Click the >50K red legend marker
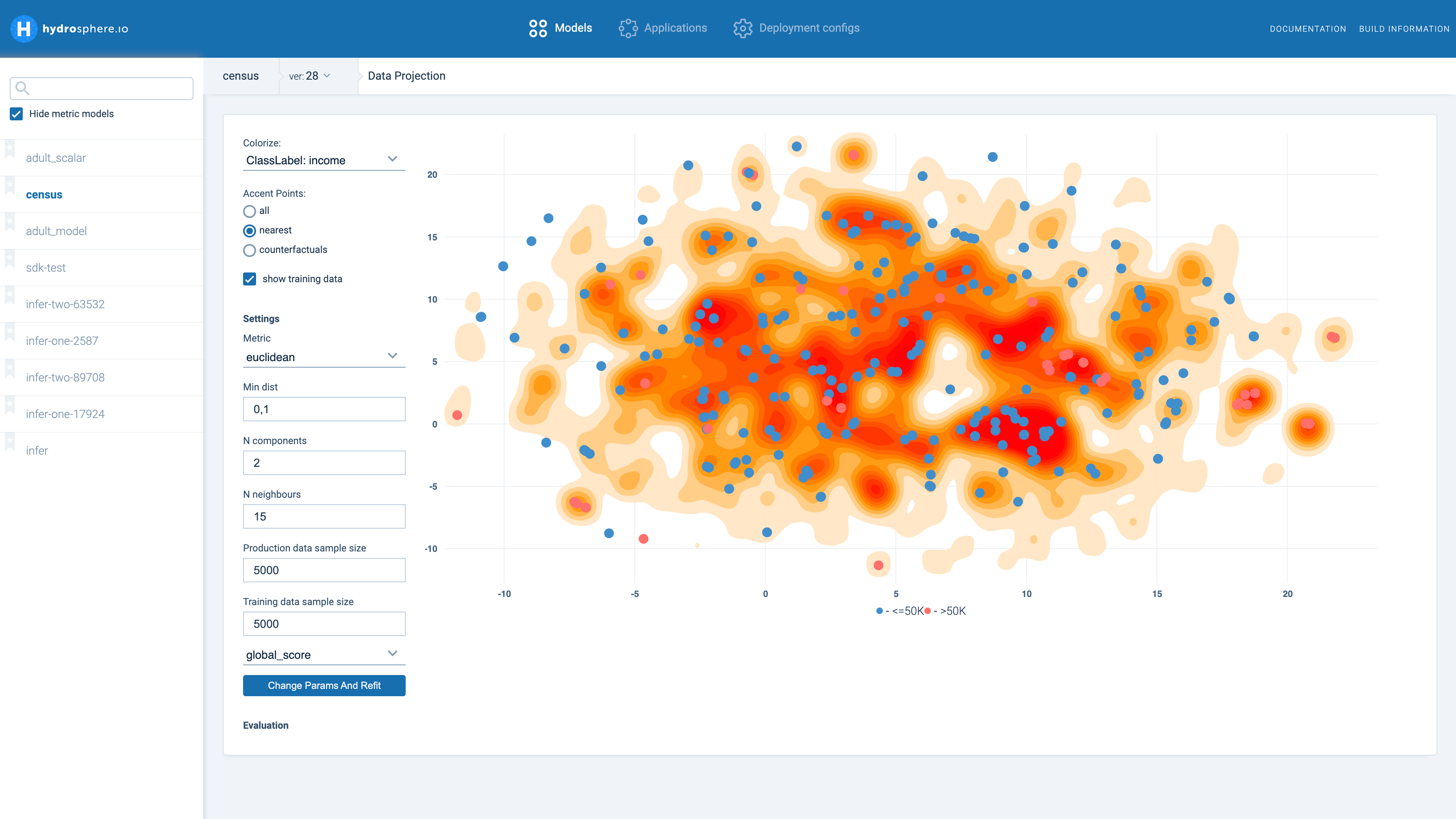Viewport: 1456px width, 819px height. coord(928,611)
